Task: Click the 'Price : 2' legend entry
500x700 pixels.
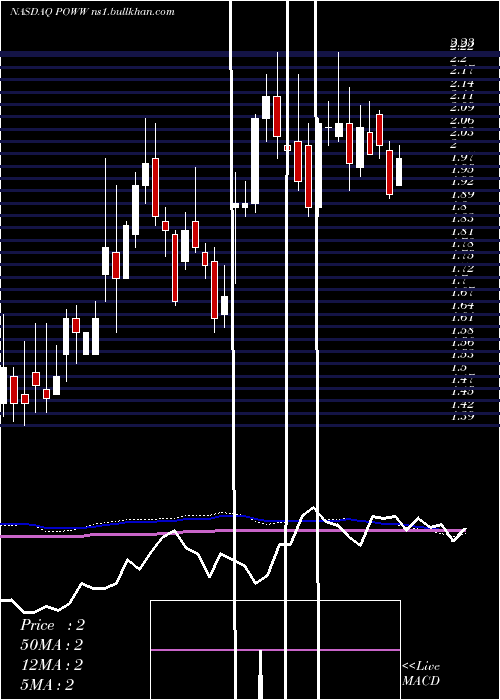Action: 52,625
